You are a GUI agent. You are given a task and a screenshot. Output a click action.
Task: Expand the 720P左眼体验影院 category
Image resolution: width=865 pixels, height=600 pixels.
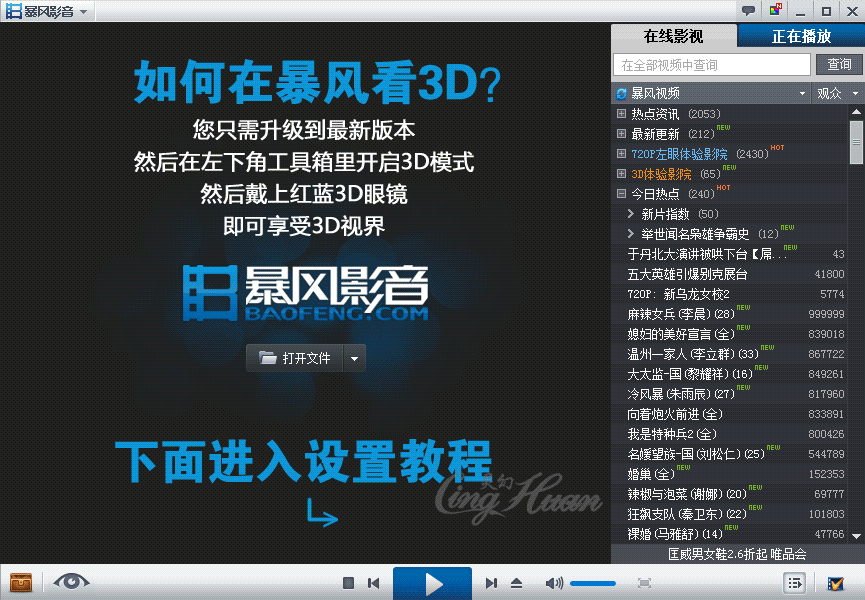pyautogui.click(x=621, y=154)
